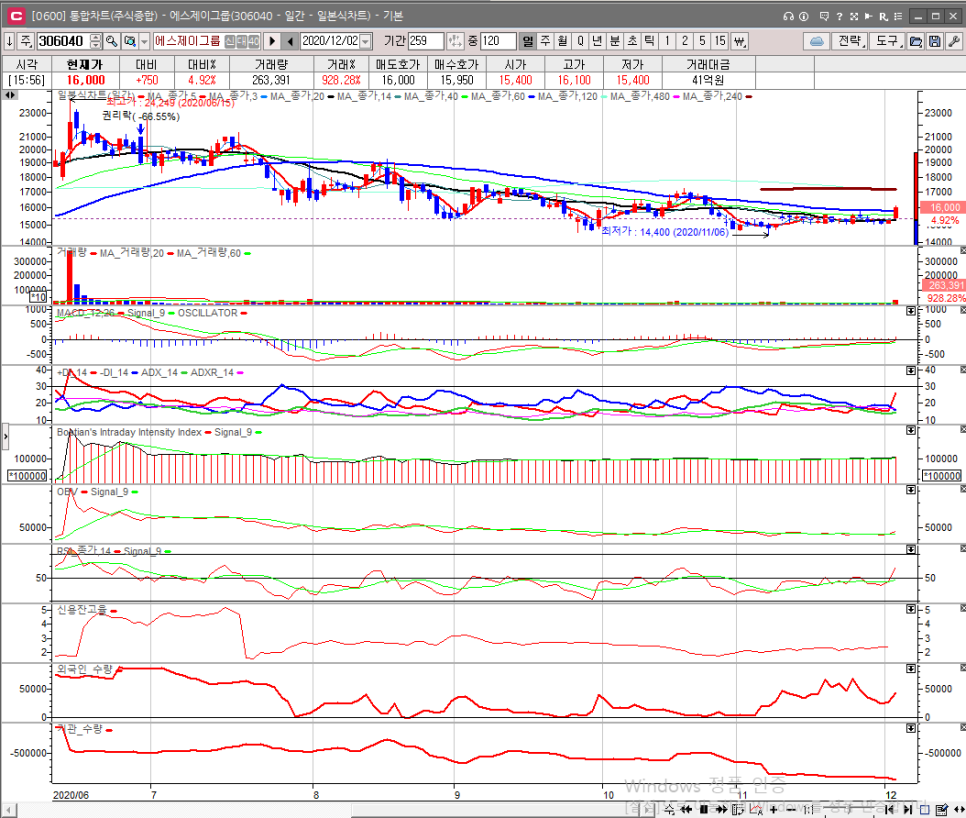Viewport: 966px width, 818px height.
Task: Collapse the Intraday Intensity Index panel arrow
Action: point(911,430)
